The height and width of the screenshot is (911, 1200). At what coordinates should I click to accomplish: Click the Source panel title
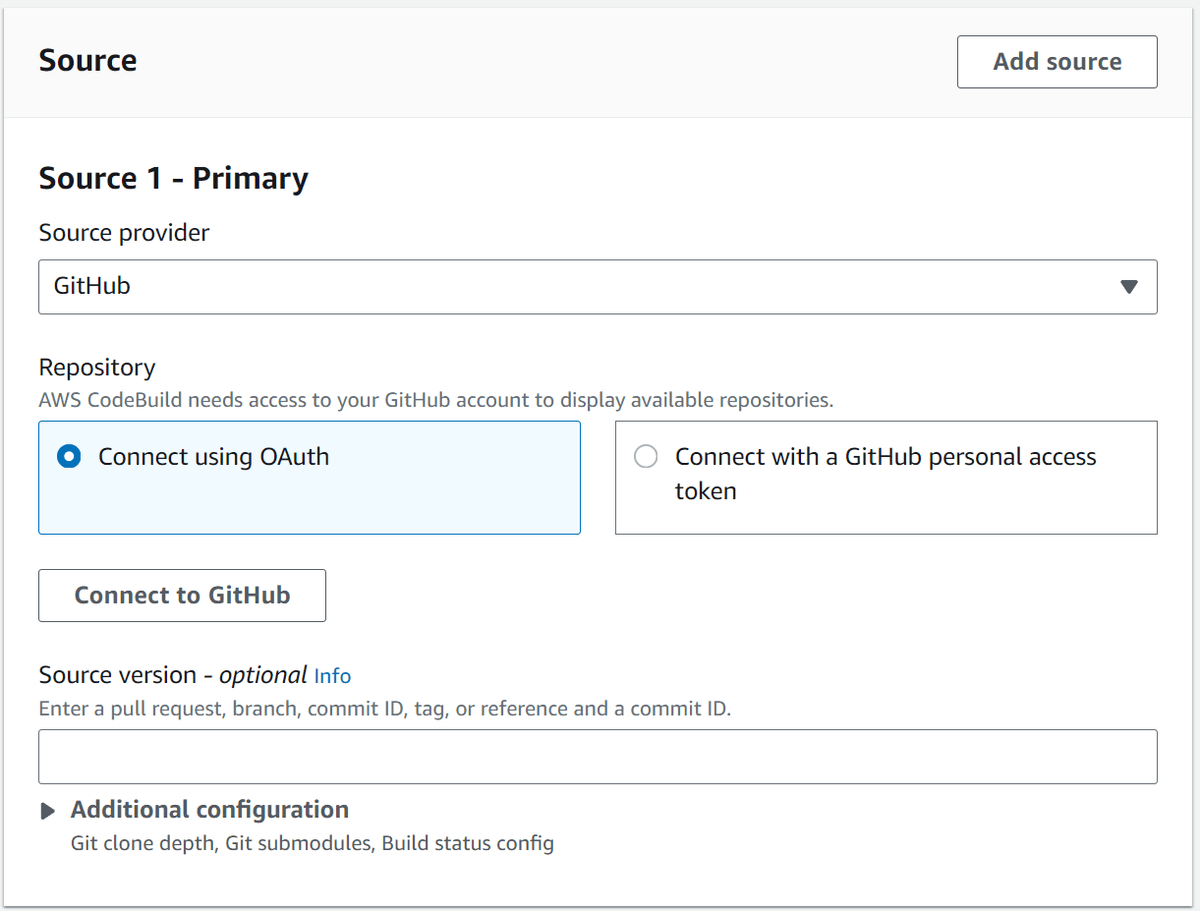88,60
